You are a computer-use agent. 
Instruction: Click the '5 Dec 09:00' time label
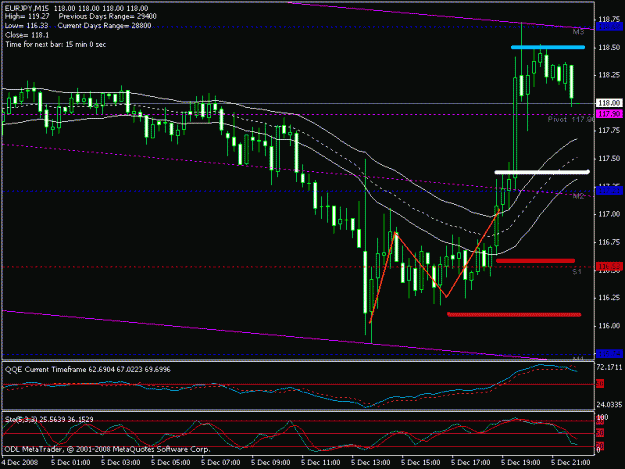[271, 463]
